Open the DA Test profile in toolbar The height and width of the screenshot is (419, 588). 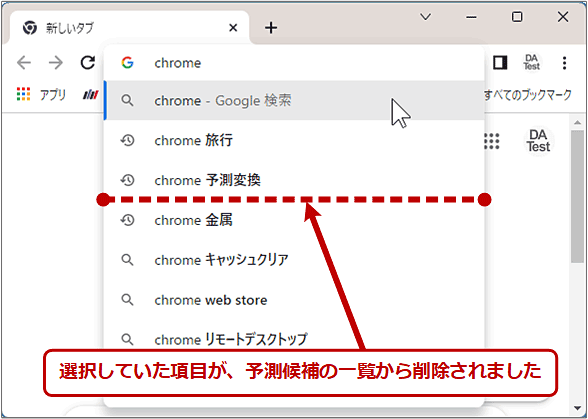point(532,63)
